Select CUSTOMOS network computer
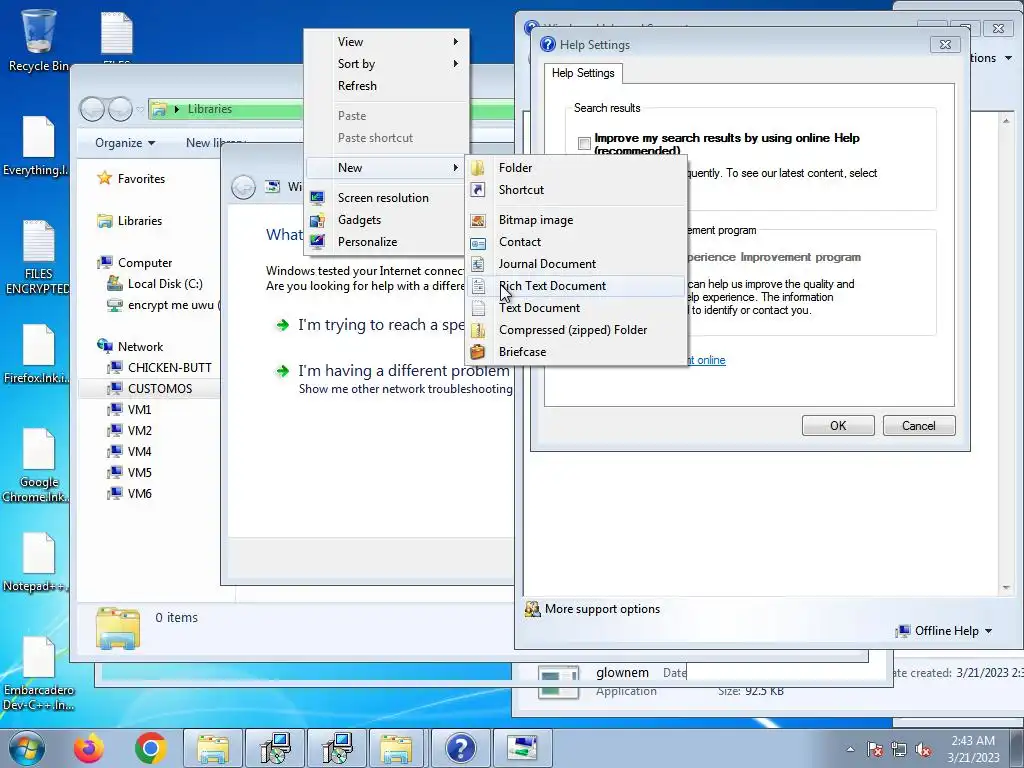This screenshot has width=1024, height=768. click(160, 389)
